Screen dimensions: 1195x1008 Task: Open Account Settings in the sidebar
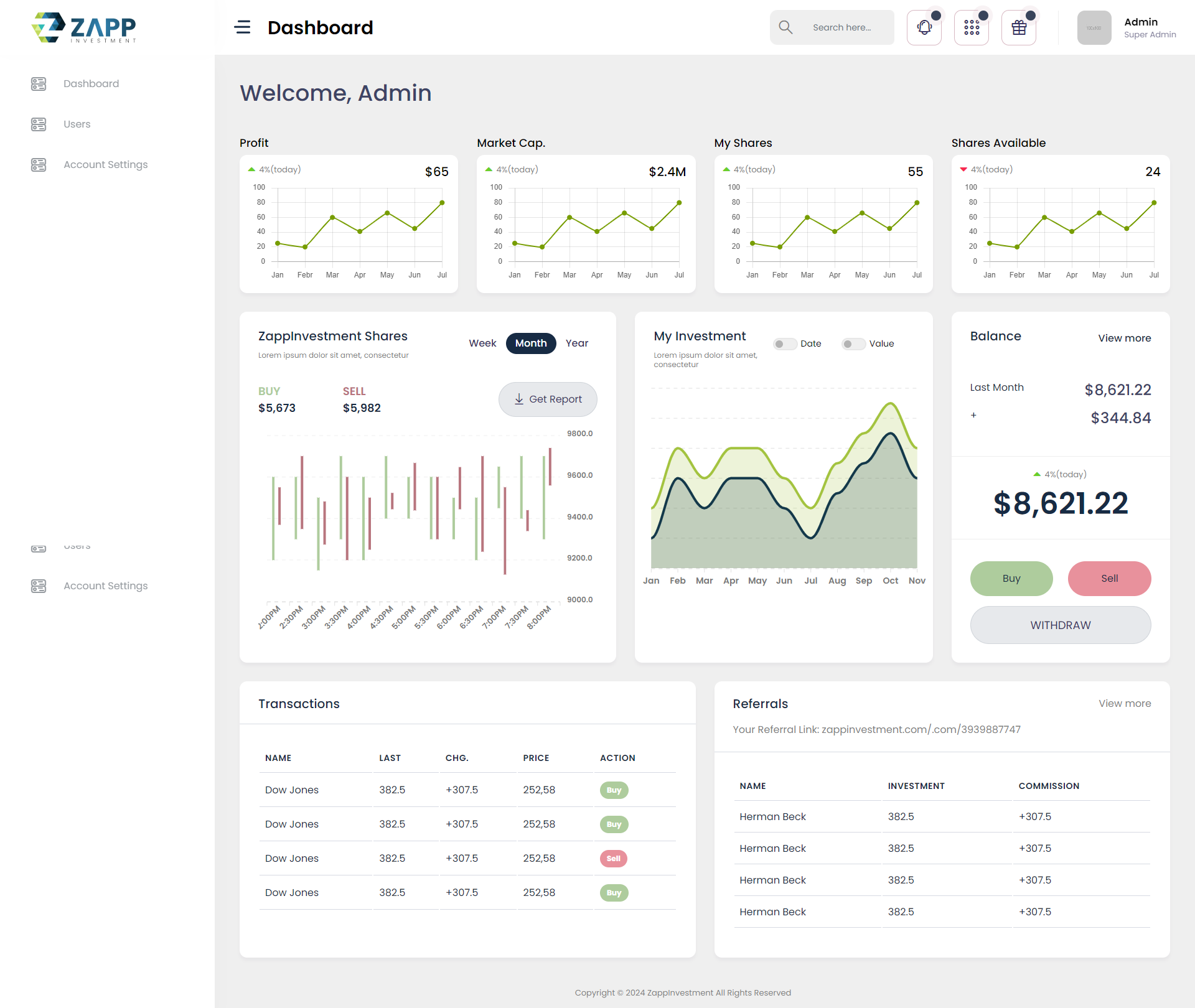click(105, 165)
